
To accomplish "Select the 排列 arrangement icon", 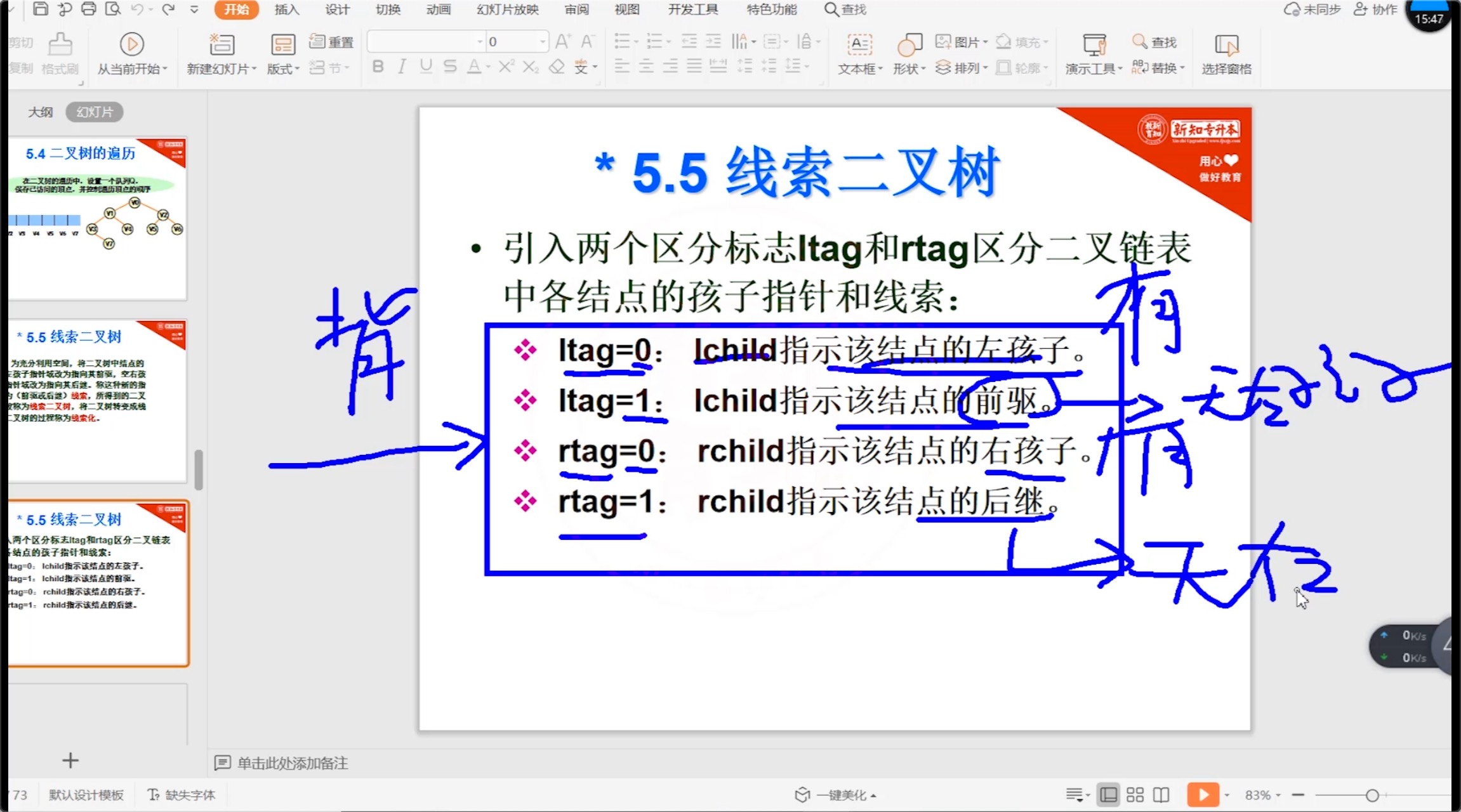I will coord(940,66).
